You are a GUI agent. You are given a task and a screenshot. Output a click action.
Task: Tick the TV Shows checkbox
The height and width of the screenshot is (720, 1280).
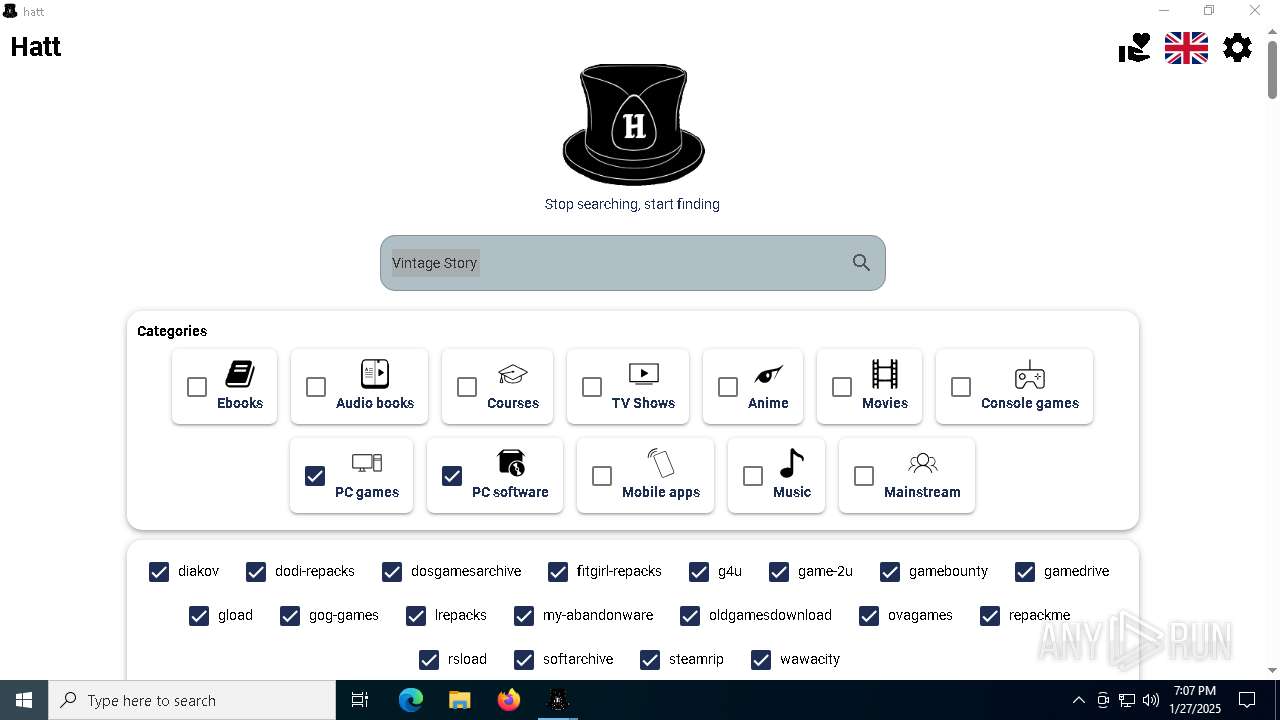click(592, 387)
